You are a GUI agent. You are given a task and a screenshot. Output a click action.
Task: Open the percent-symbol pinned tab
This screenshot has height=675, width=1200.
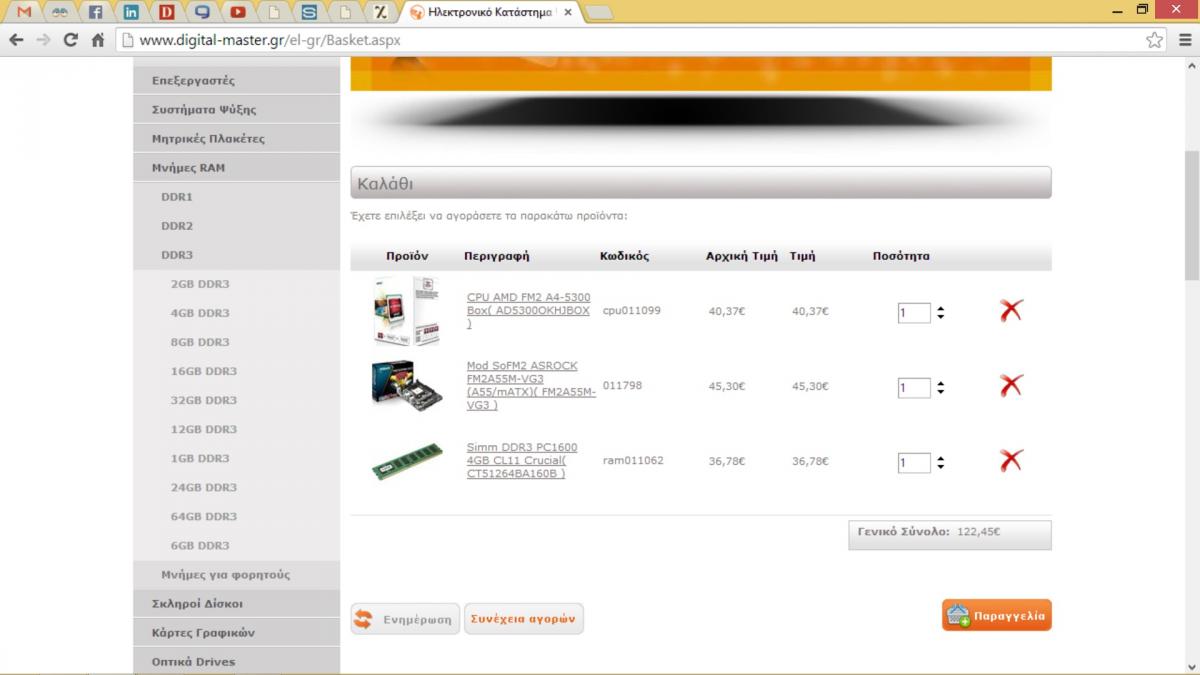tap(380, 13)
